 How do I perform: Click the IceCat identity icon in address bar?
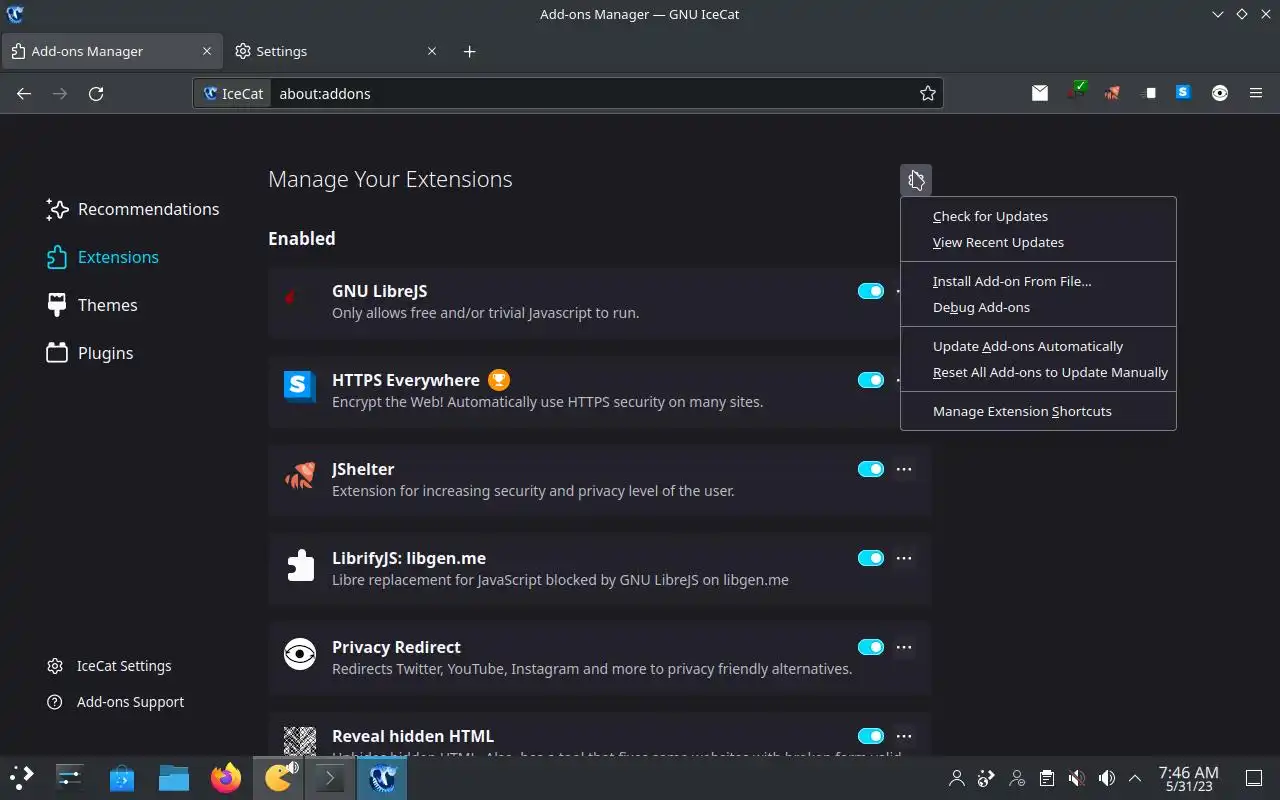tap(234, 93)
